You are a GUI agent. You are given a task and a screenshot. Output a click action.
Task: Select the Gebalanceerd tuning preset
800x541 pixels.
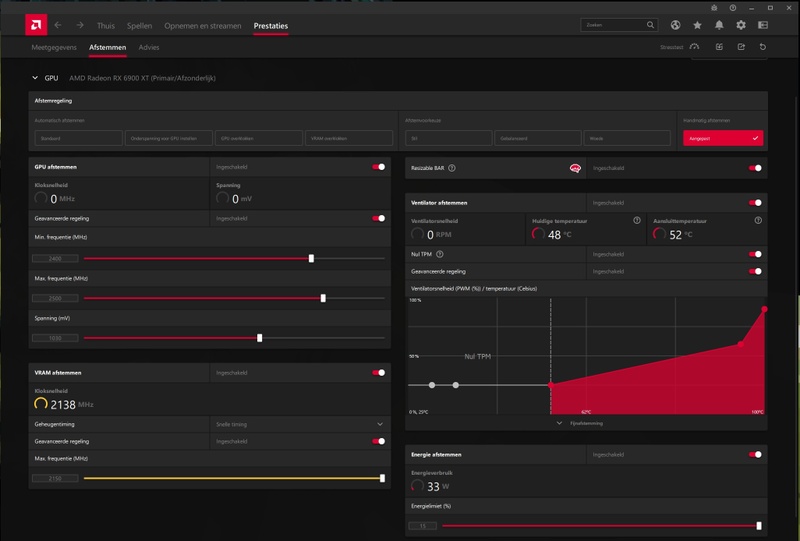point(538,138)
